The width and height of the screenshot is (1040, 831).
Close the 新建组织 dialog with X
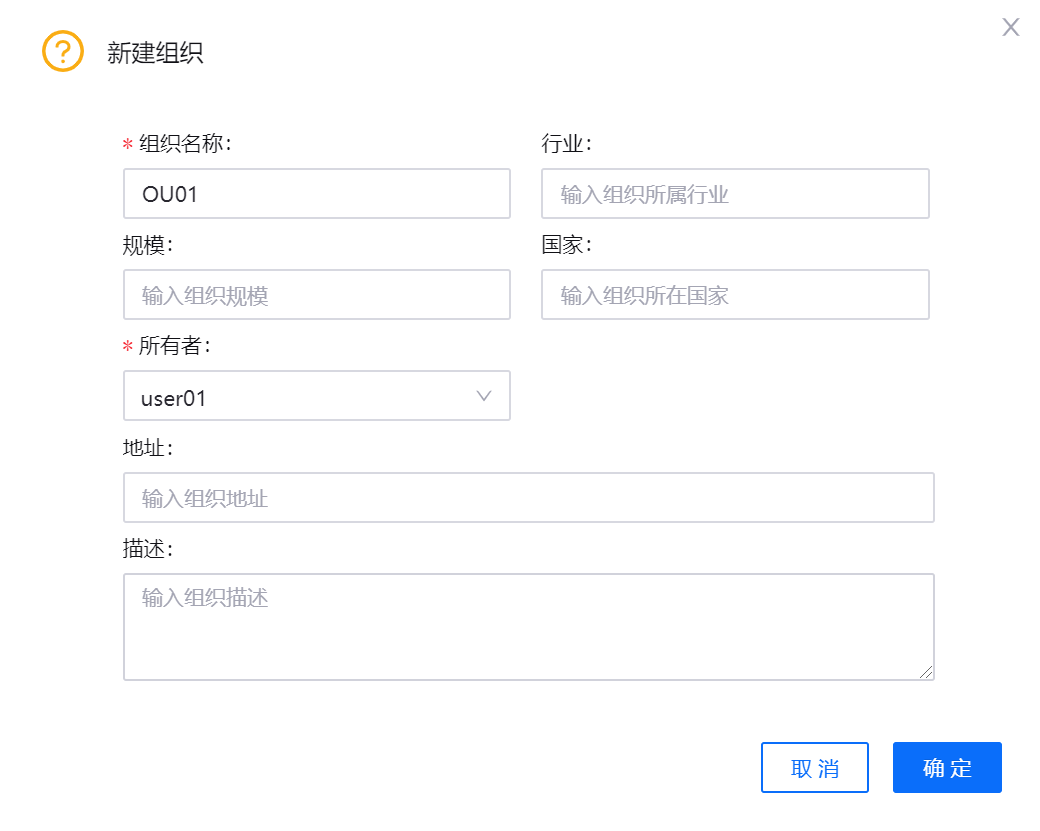pos(1011,27)
